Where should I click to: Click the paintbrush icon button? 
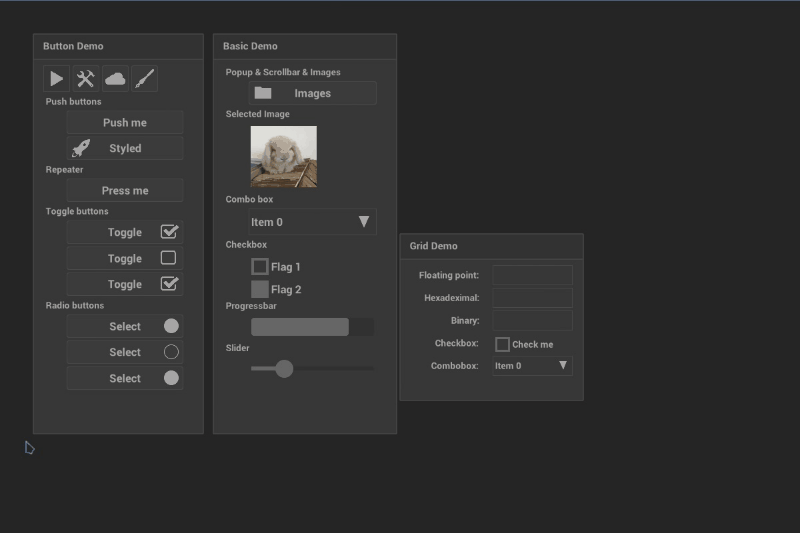tap(144, 79)
